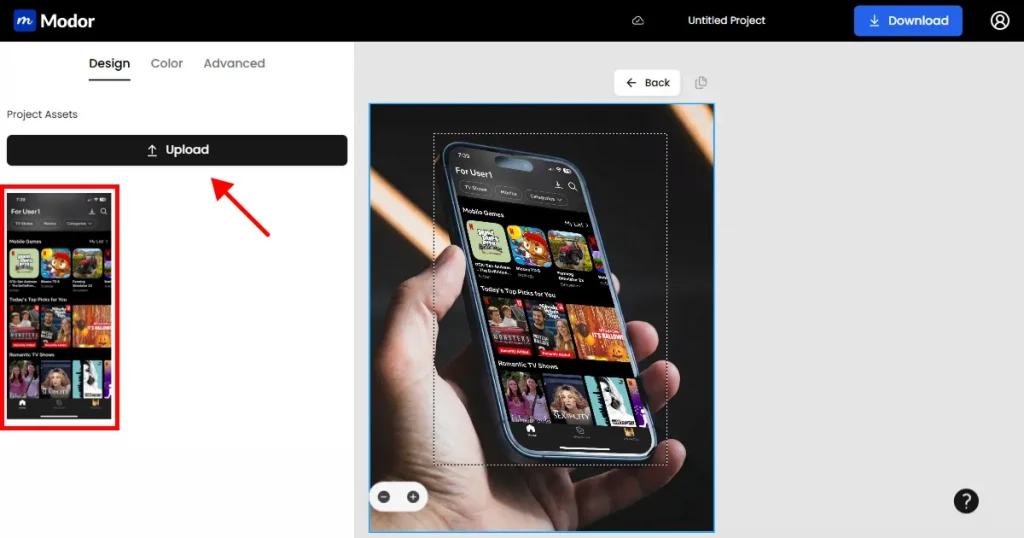Screen dimensions: 1024x538
Task: Open help via the question mark icon
Action: click(965, 501)
